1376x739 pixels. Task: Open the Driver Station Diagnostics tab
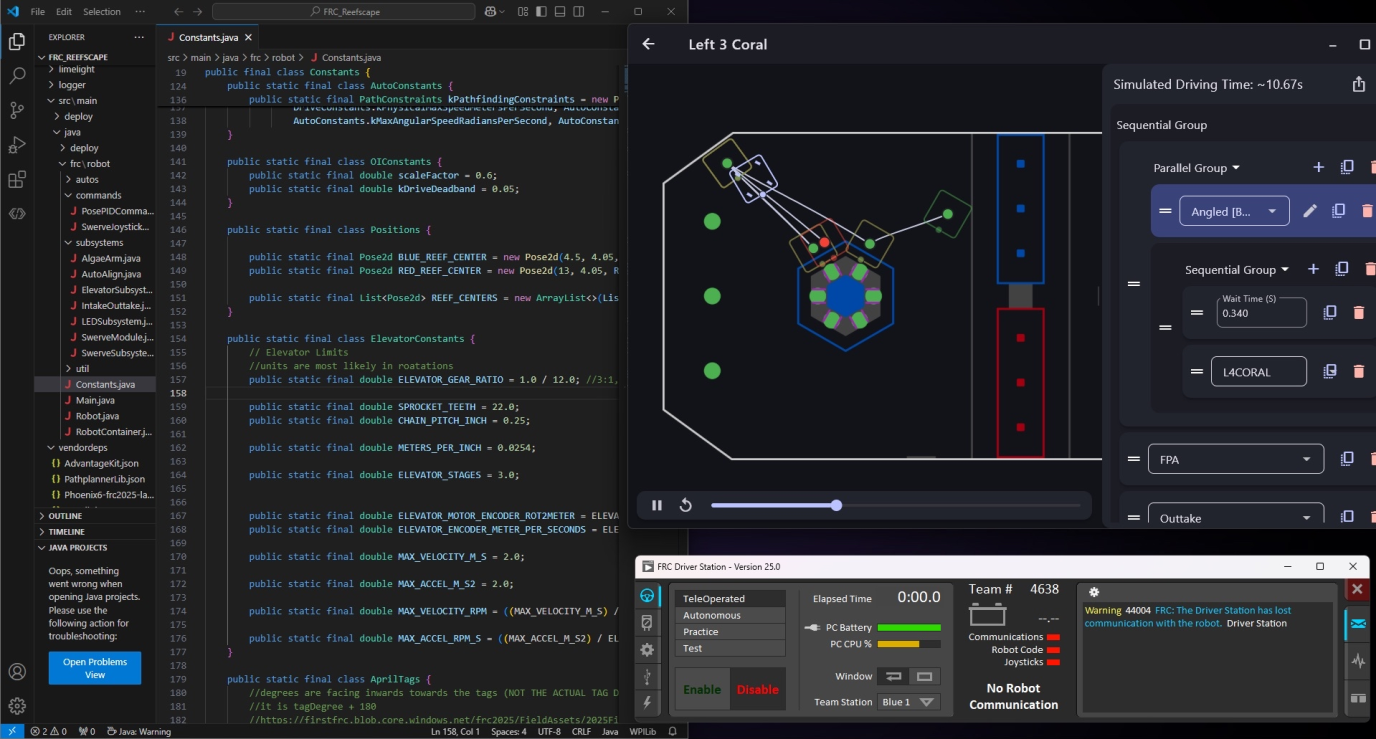point(647,623)
